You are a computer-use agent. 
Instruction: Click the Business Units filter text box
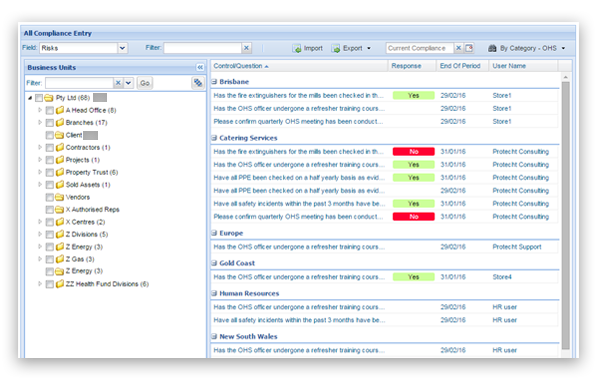[79, 83]
